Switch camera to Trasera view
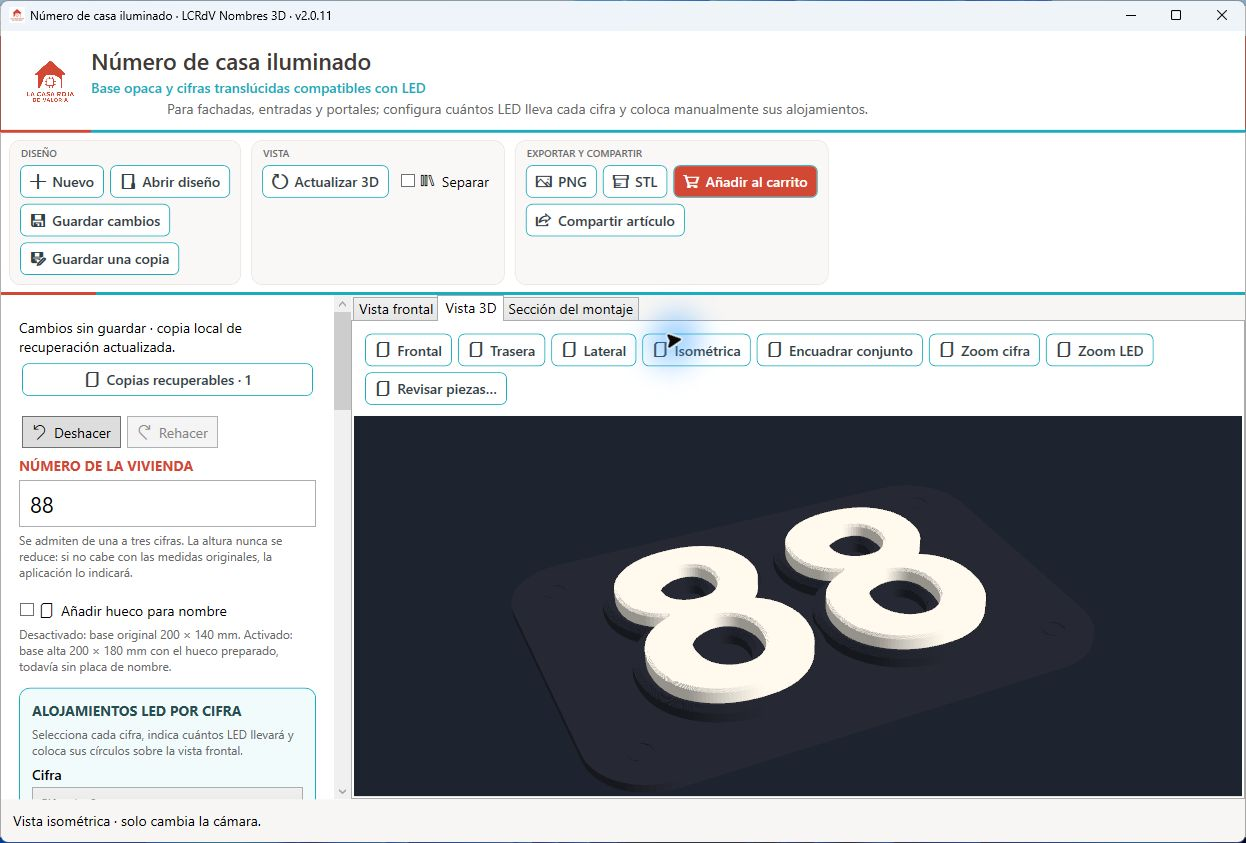This screenshot has width=1246, height=843. tap(501, 351)
